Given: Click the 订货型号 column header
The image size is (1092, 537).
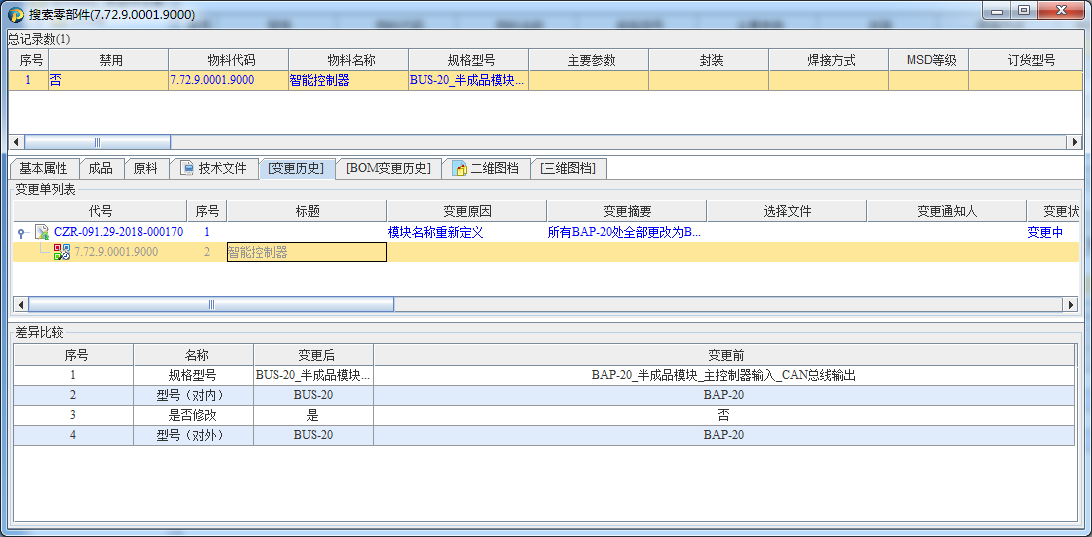Looking at the screenshot, I should [x=1026, y=60].
